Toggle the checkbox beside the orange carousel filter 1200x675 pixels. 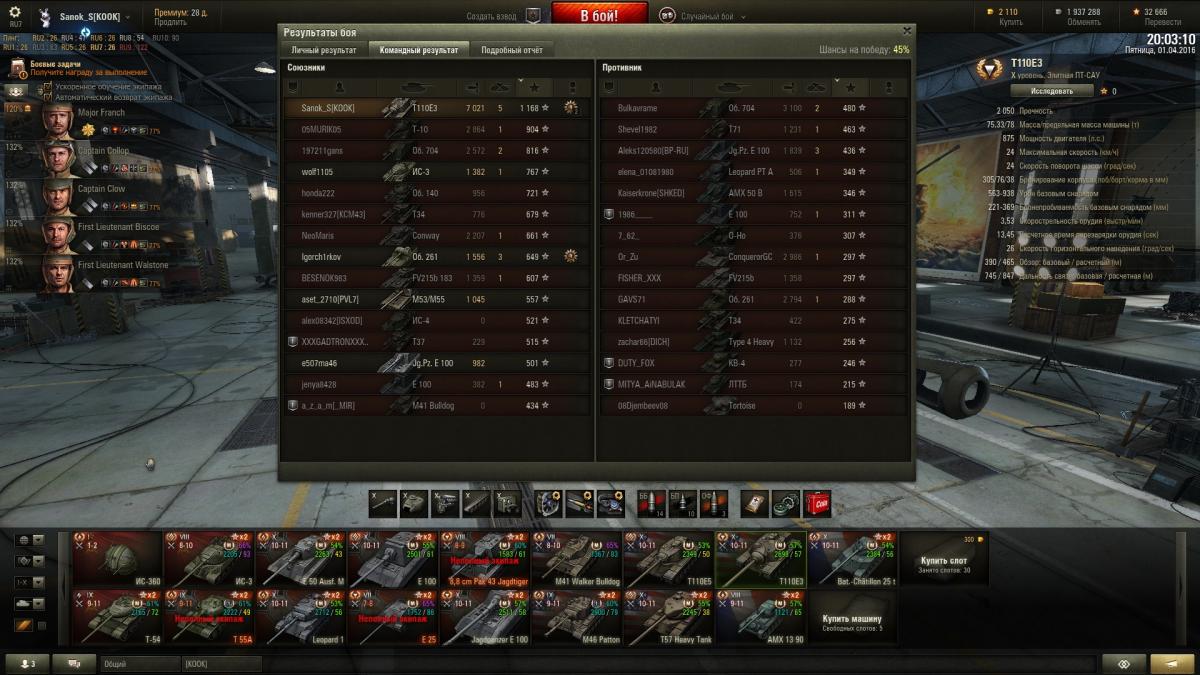point(41,626)
